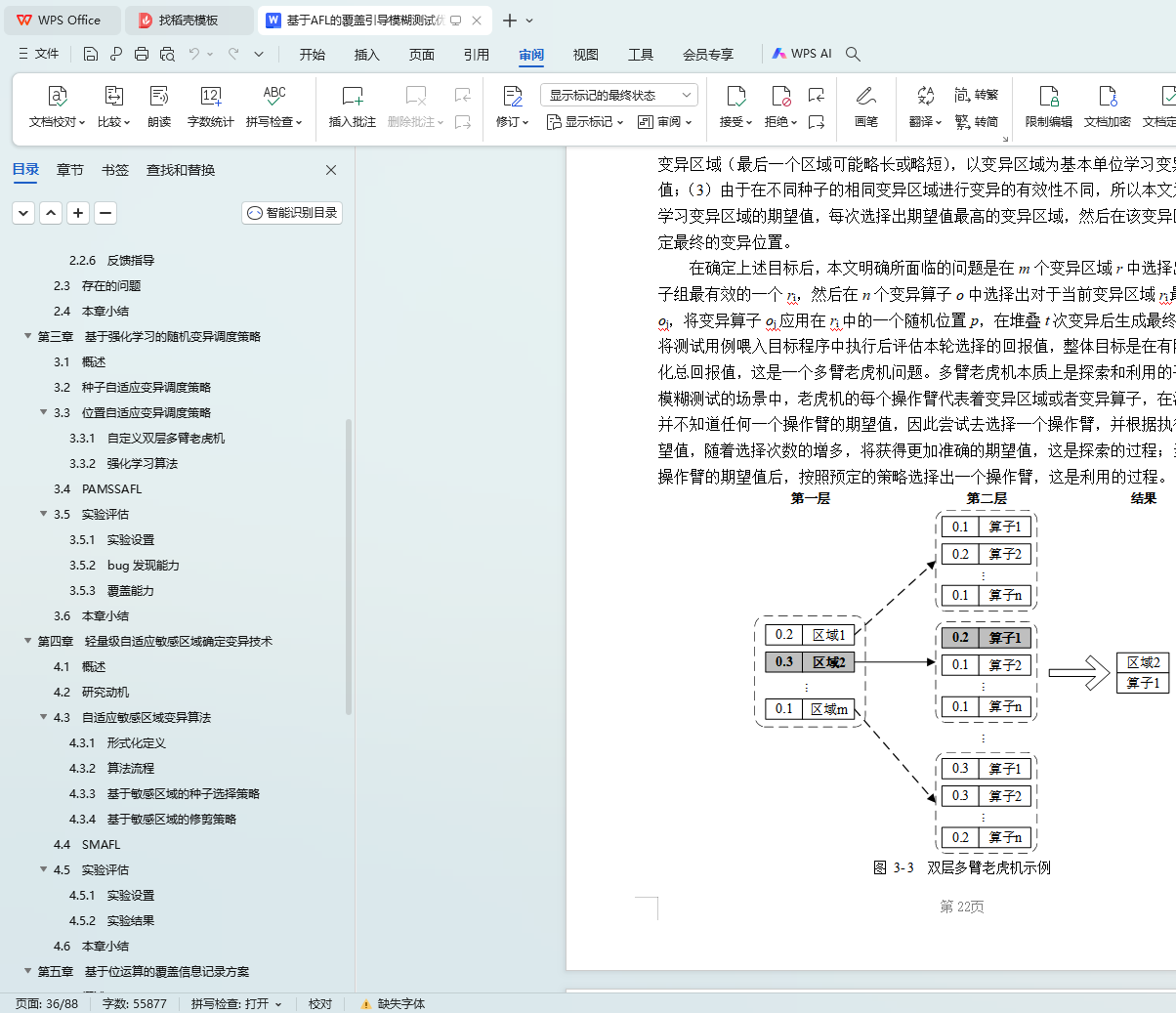Collapse 3.5 实验评估 section
Viewport: 1176px width, 1013px height.
[x=43, y=514]
